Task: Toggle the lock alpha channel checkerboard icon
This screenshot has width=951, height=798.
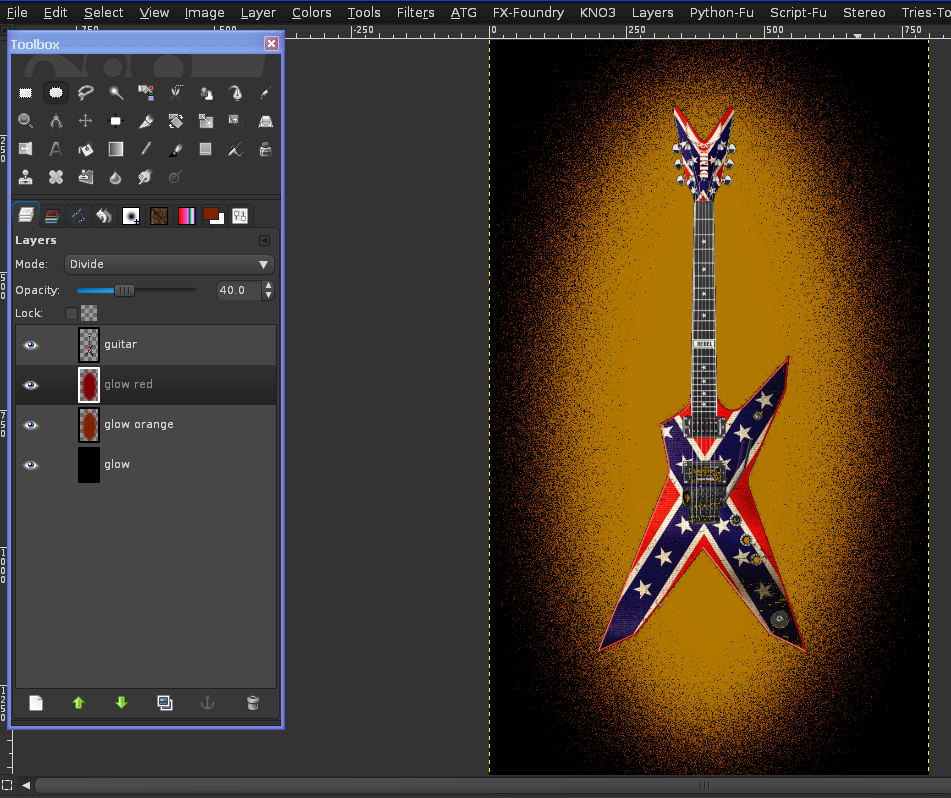Action: 89,313
